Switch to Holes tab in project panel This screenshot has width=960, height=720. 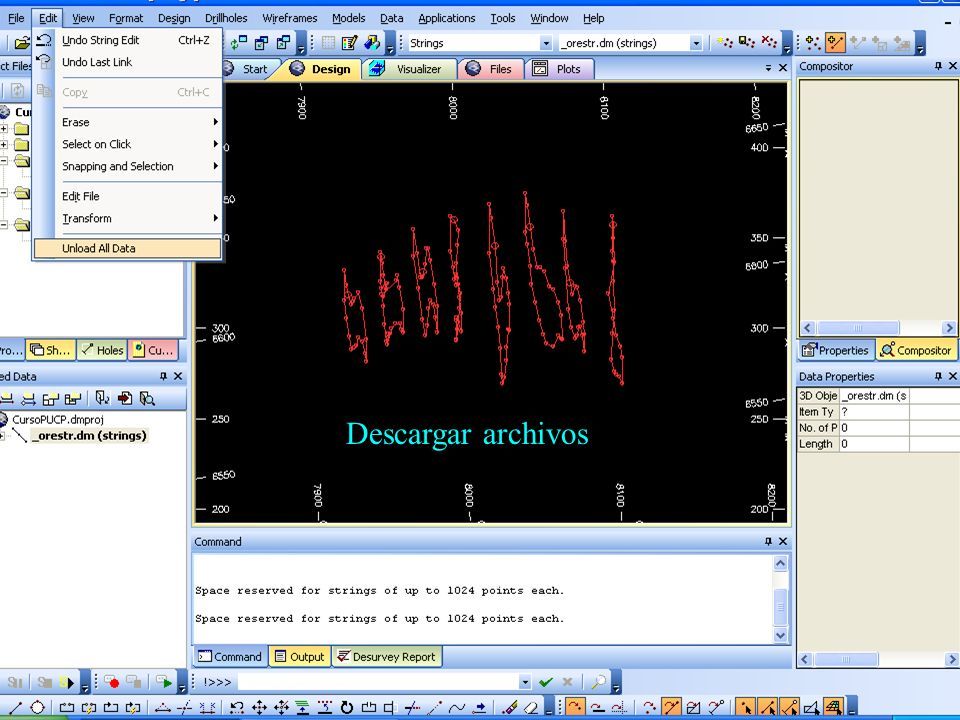[102, 350]
